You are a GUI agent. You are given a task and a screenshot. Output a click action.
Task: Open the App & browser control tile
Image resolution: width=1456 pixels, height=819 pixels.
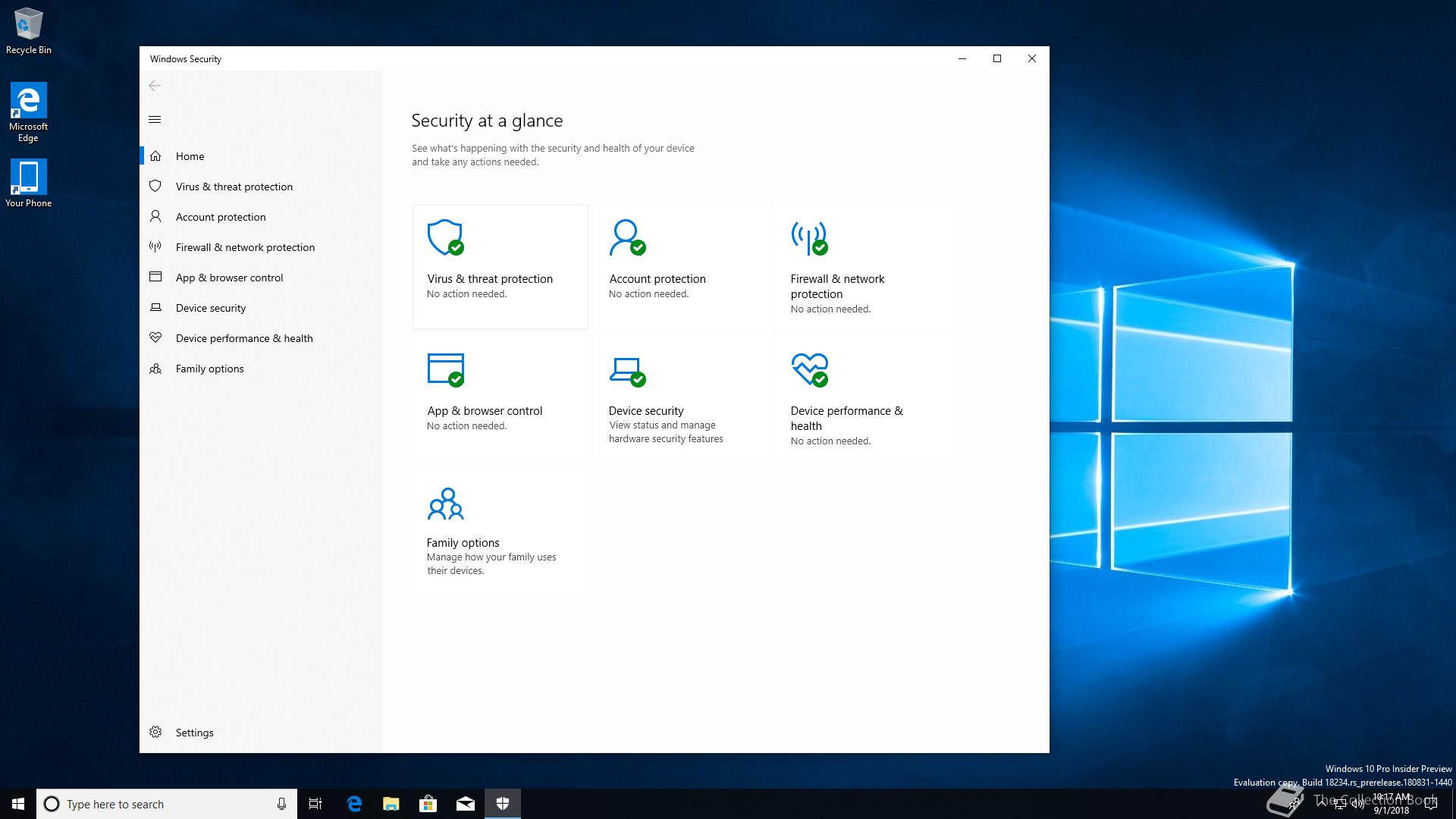point(500,398)
